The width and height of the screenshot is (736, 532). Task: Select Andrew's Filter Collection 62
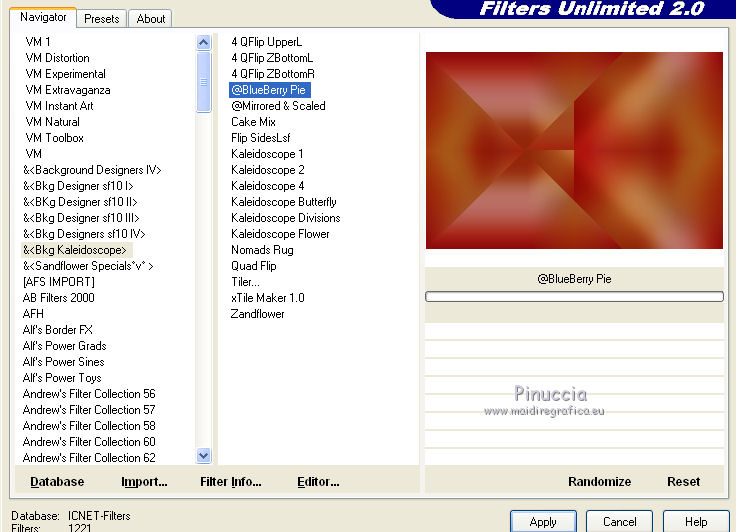click(x=89, y=457)
